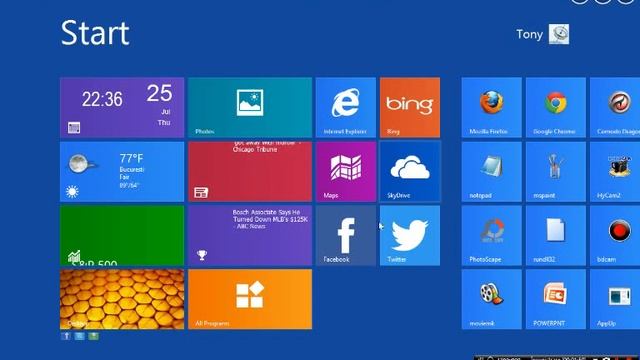Launch the bdcam recorder tile
This screenshot has height=360, width=640.
pyautogui.click(x=615, y=236)
